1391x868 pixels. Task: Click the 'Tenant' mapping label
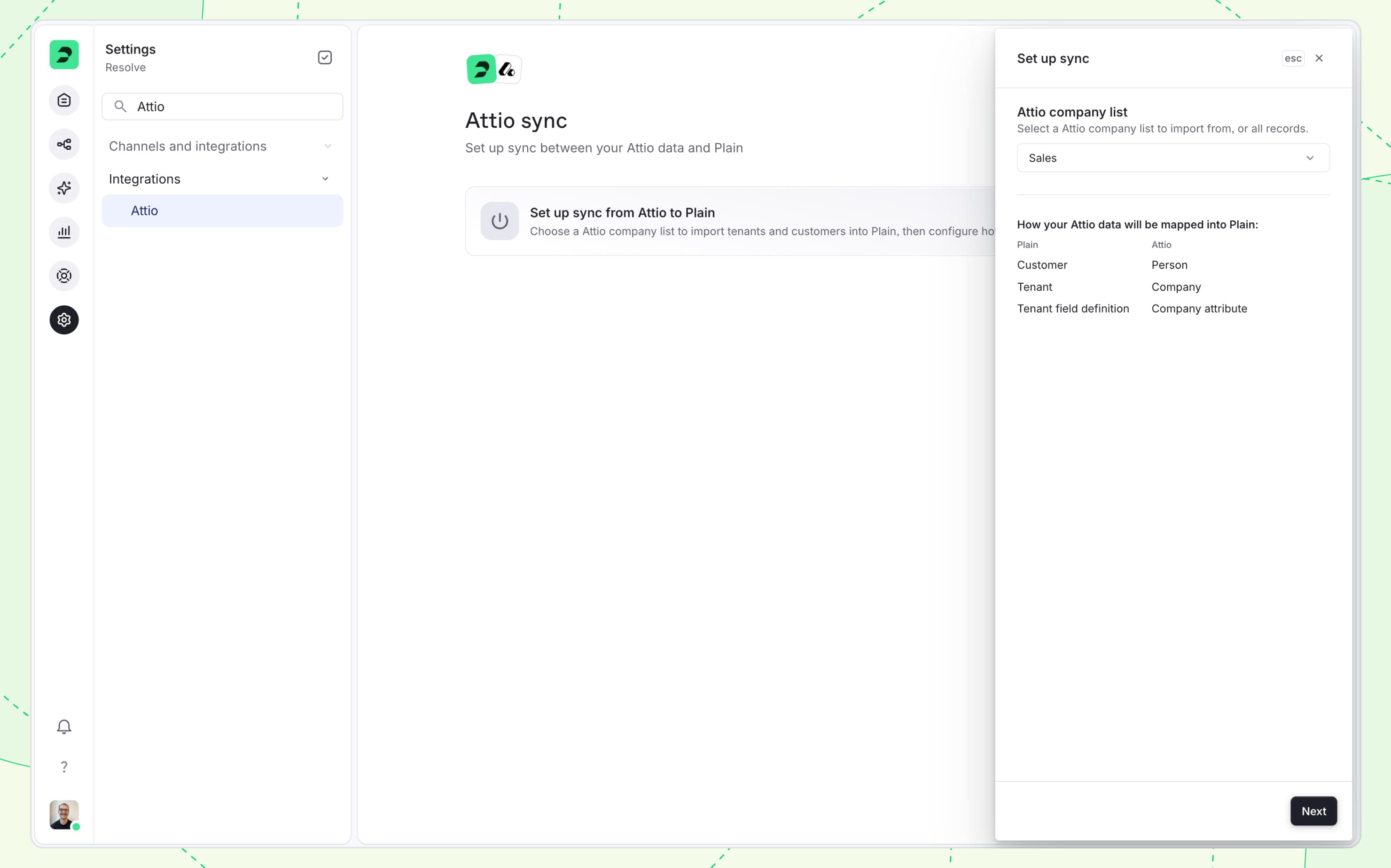pyautogui.click(x=1034, y=287)
